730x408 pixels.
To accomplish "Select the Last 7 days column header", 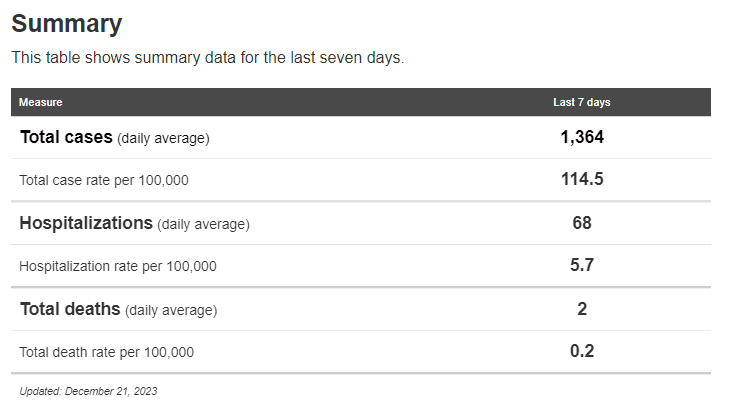I will 581,102.
